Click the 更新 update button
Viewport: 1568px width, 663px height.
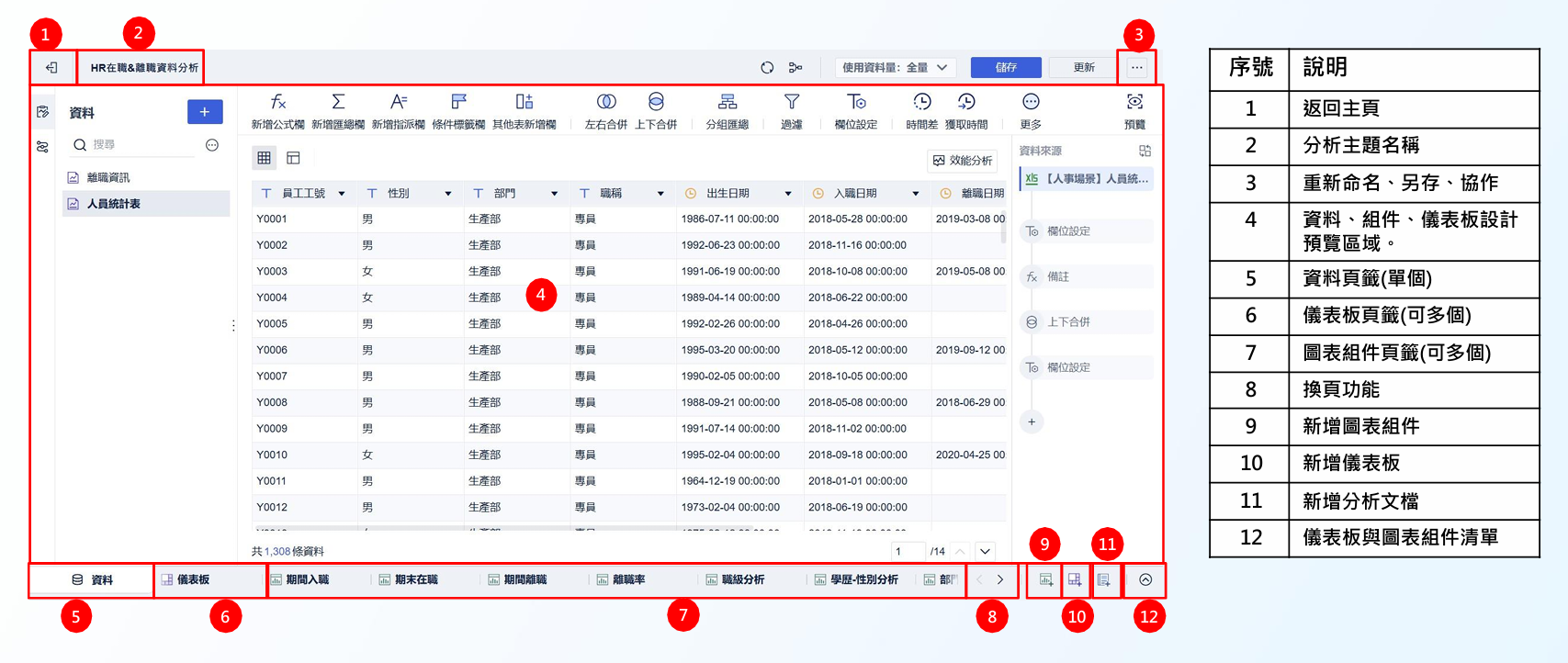coord(1084,68)
